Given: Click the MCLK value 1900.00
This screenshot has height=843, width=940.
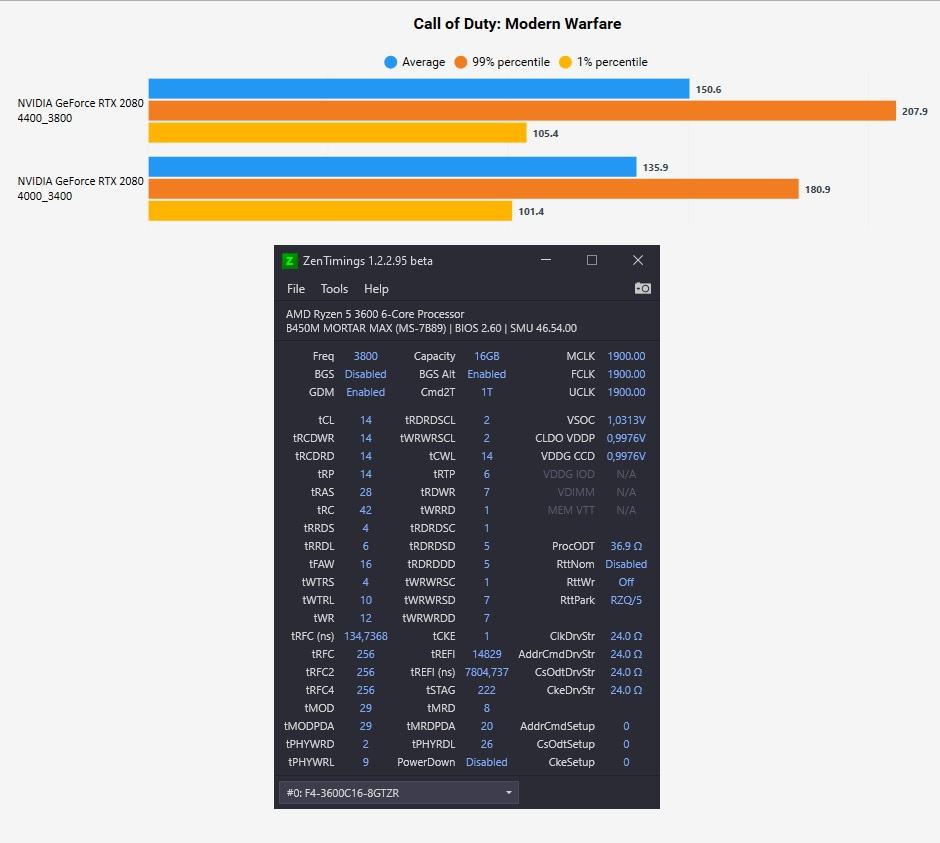Looking at the screenshot, I should tap(626, 356).
